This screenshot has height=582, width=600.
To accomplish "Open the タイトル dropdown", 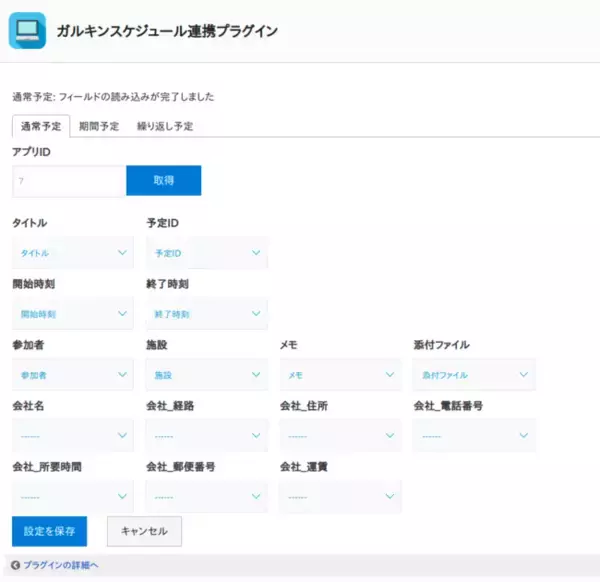I will 72,253.
